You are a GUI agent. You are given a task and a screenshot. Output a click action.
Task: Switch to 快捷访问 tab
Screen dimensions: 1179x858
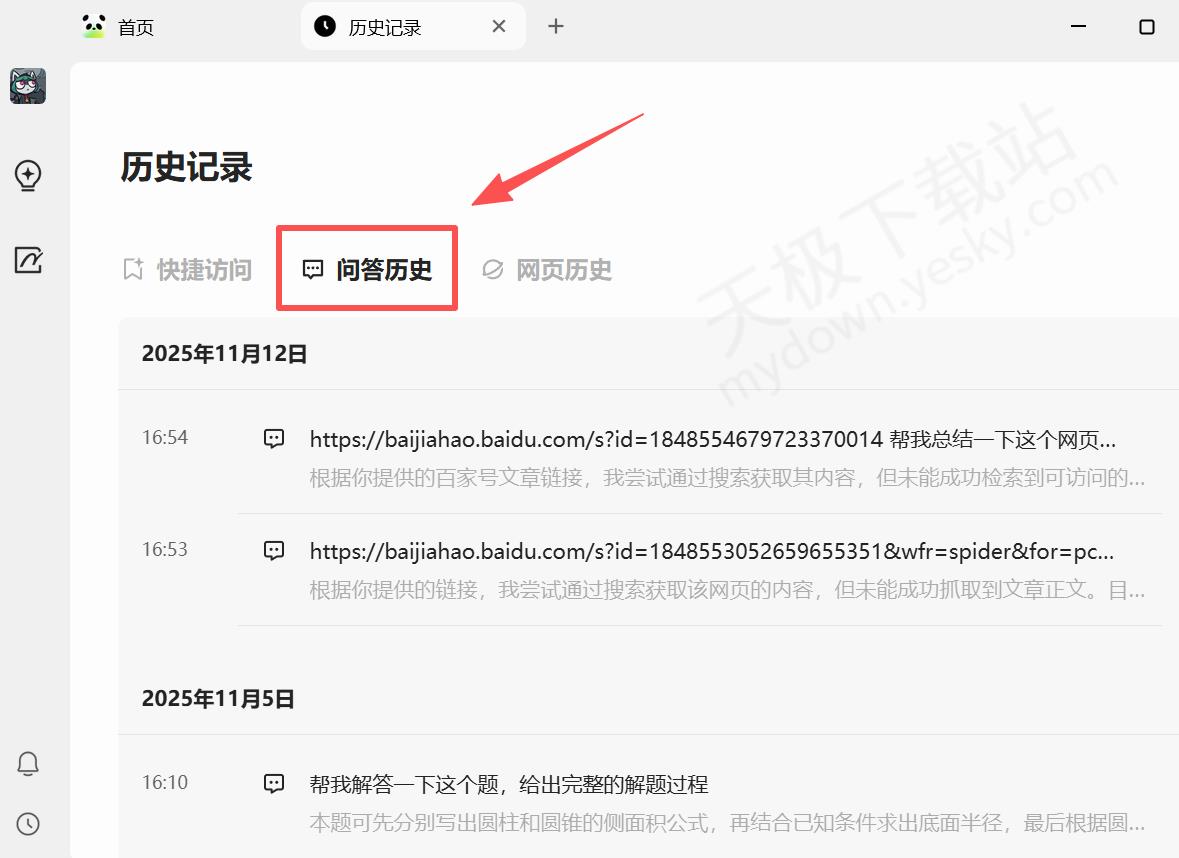[187, 270]
